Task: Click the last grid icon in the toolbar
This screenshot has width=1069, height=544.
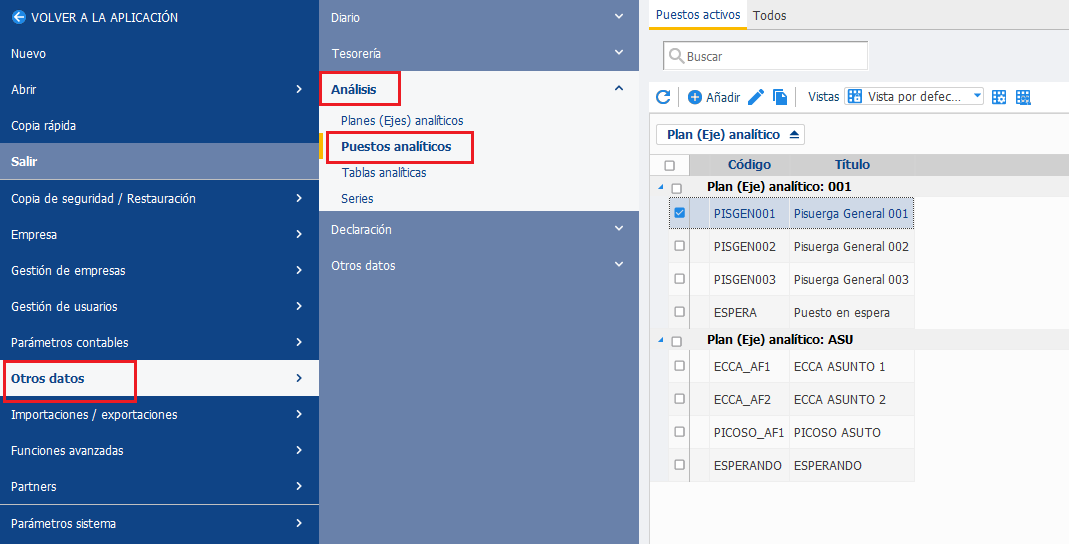Action: pyautogui.click(x=1023, y=97)
